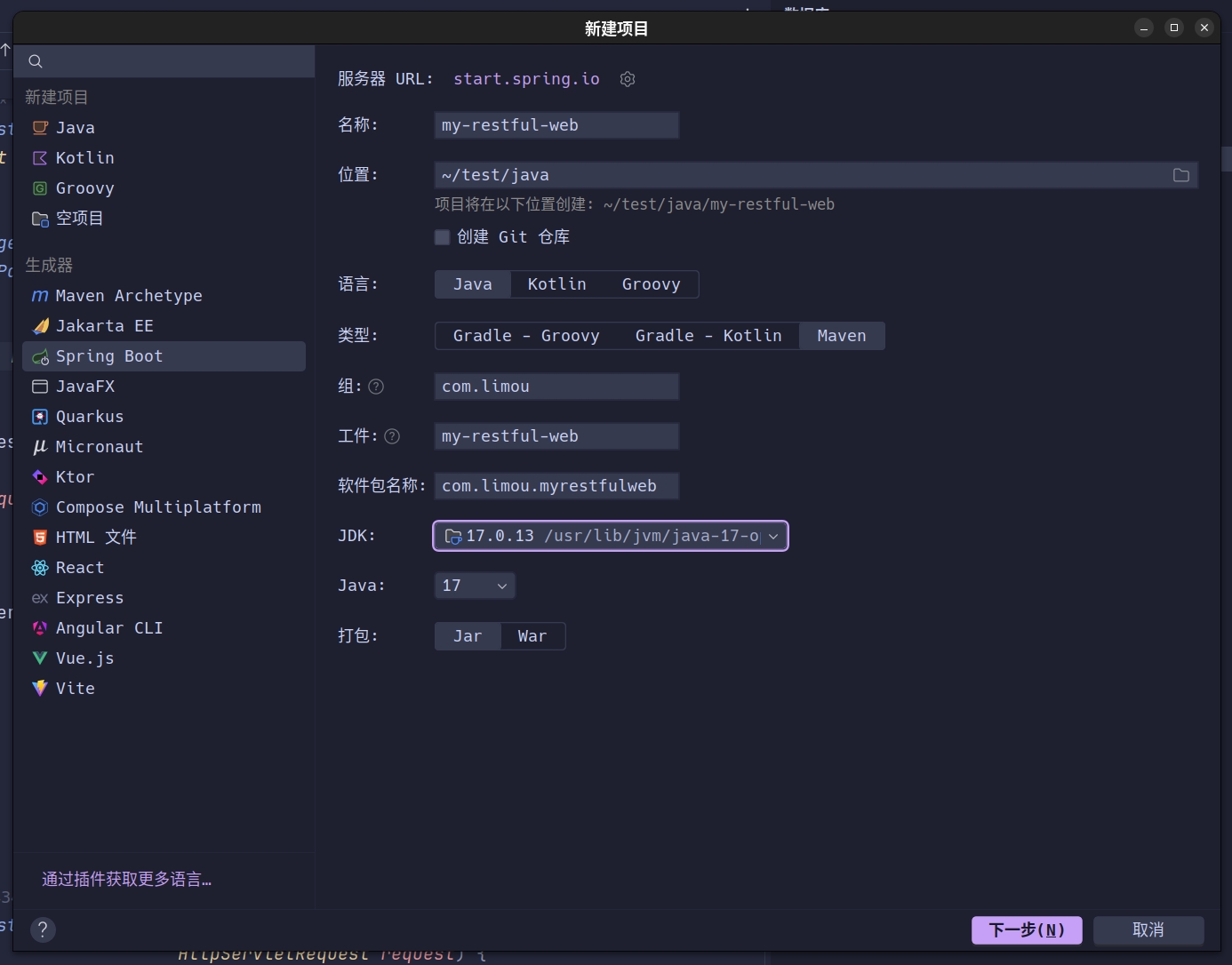
Task: Select the Maven Archetype label
Action: (x=129, y=296)
